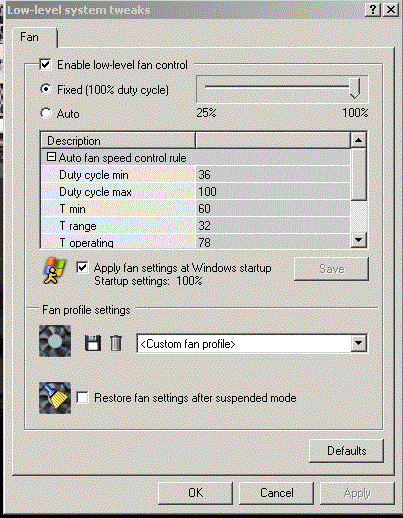
Task: Click the duty cycle slider thumb
Action: tap(355, 88)
